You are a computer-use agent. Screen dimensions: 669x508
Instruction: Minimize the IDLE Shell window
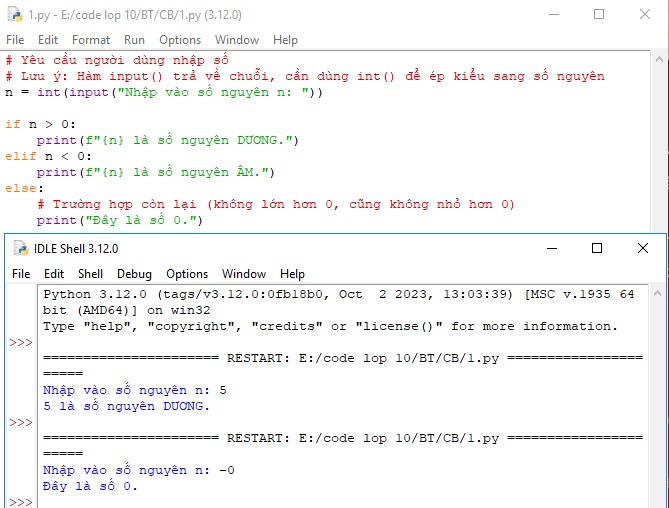click(x=552, y=248)
